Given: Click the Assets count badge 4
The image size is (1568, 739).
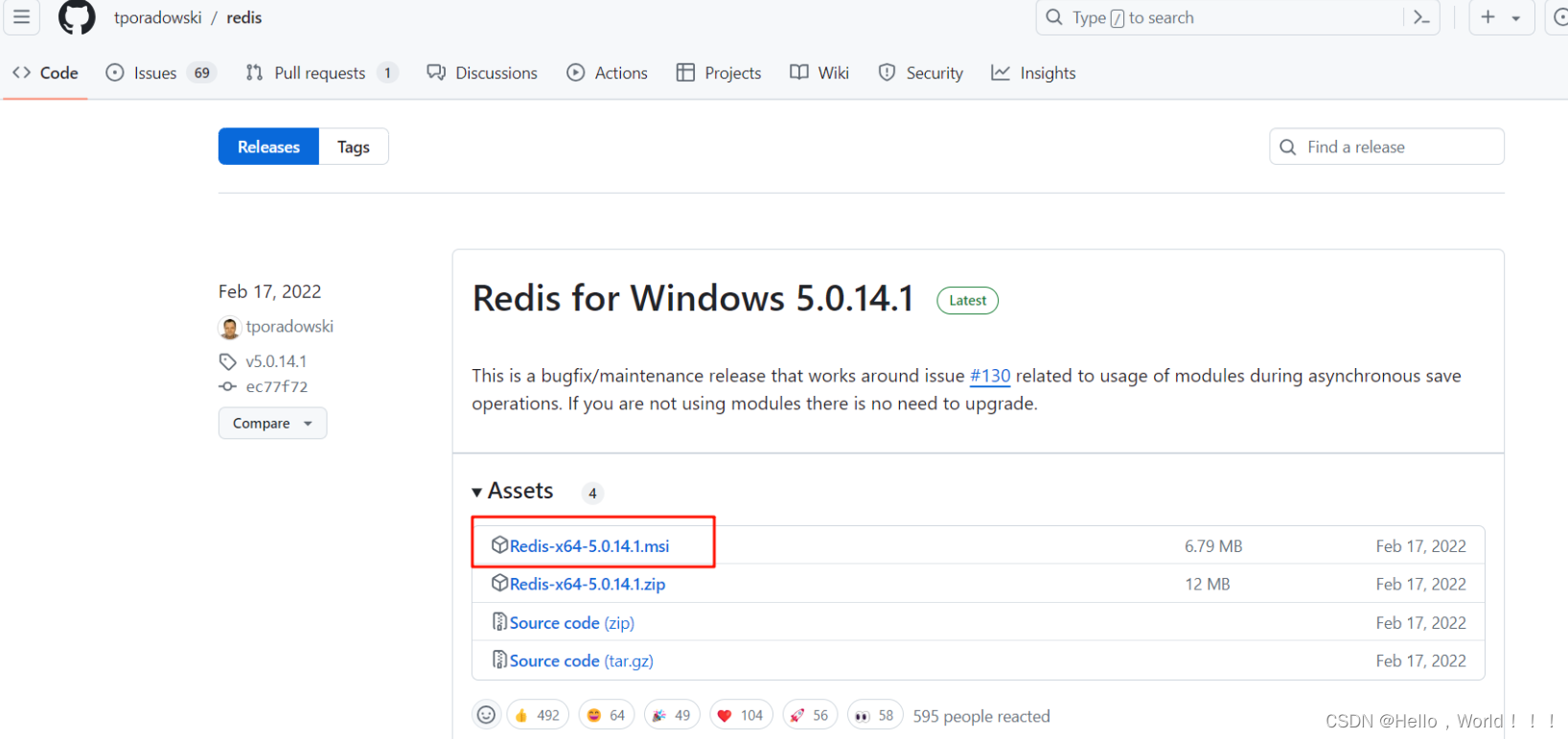Looking at the screenshot, I should tap(592, 494).
